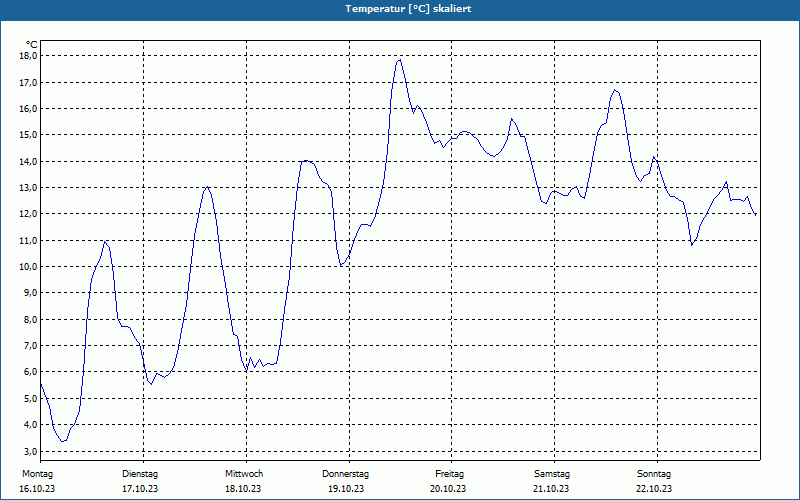Click the date '22.10.23'
800x500 pixels.
(x=654, y=489)
